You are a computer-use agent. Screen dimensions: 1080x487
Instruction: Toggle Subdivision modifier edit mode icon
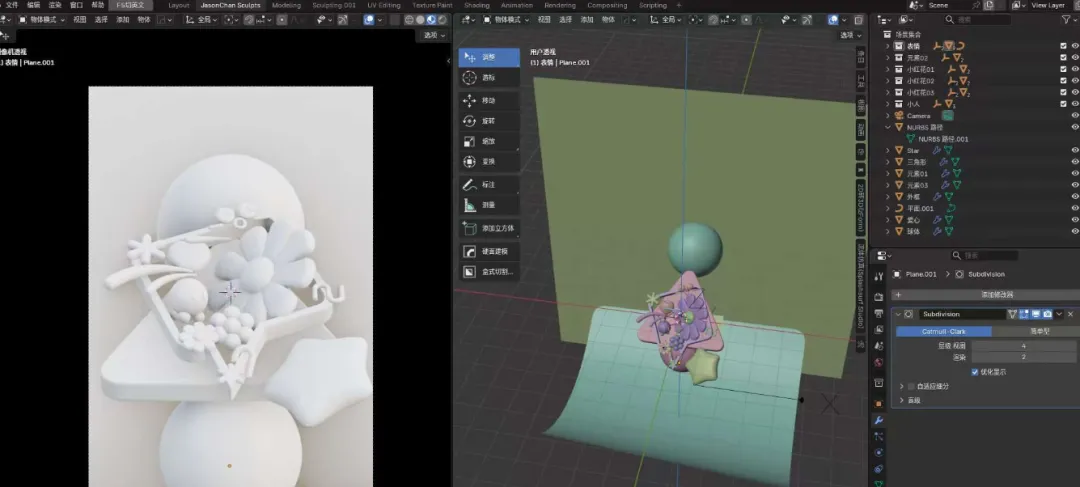pyautogui.click(x=1024, y=314)
